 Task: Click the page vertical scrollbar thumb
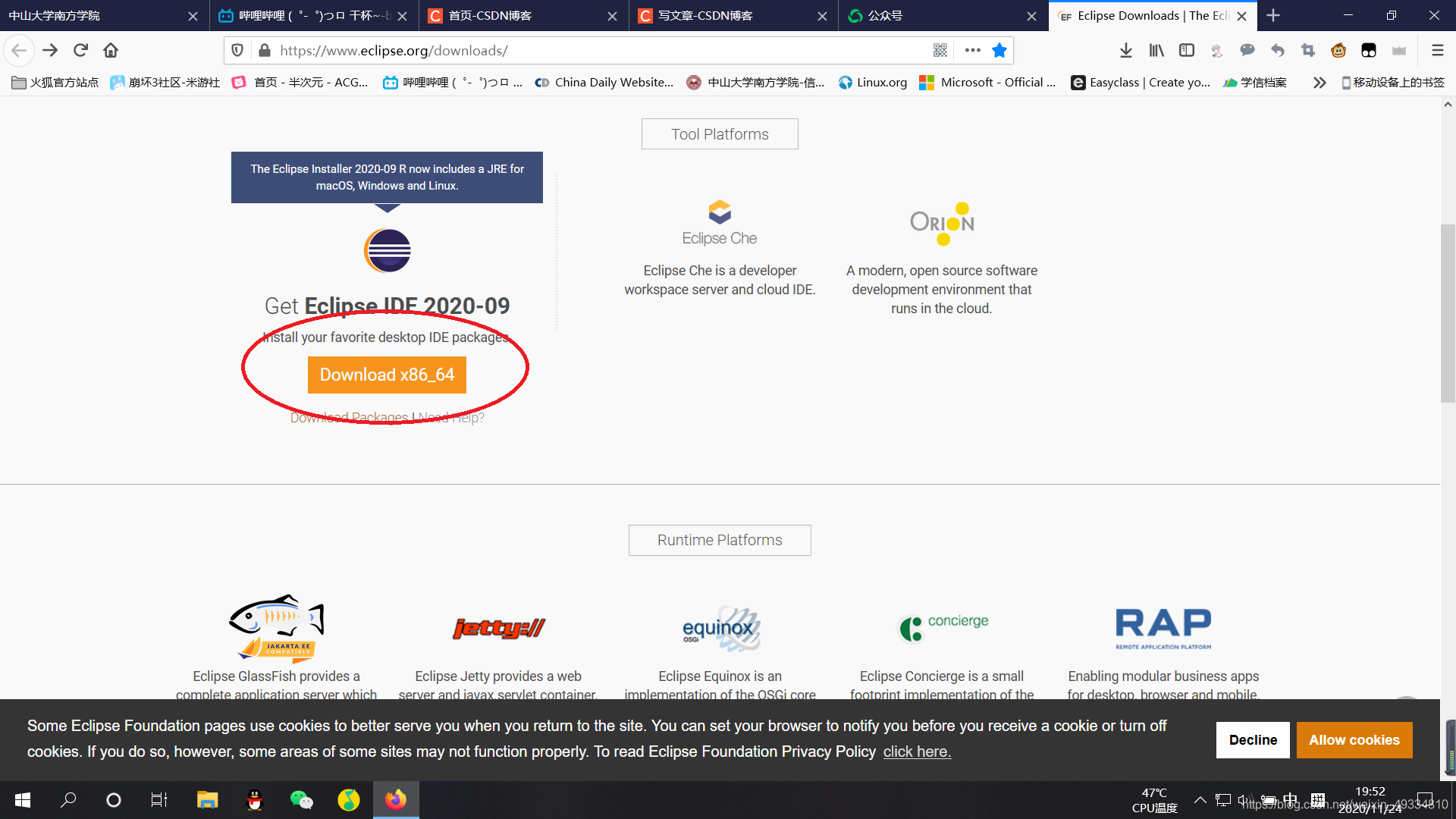(1448, 312)
